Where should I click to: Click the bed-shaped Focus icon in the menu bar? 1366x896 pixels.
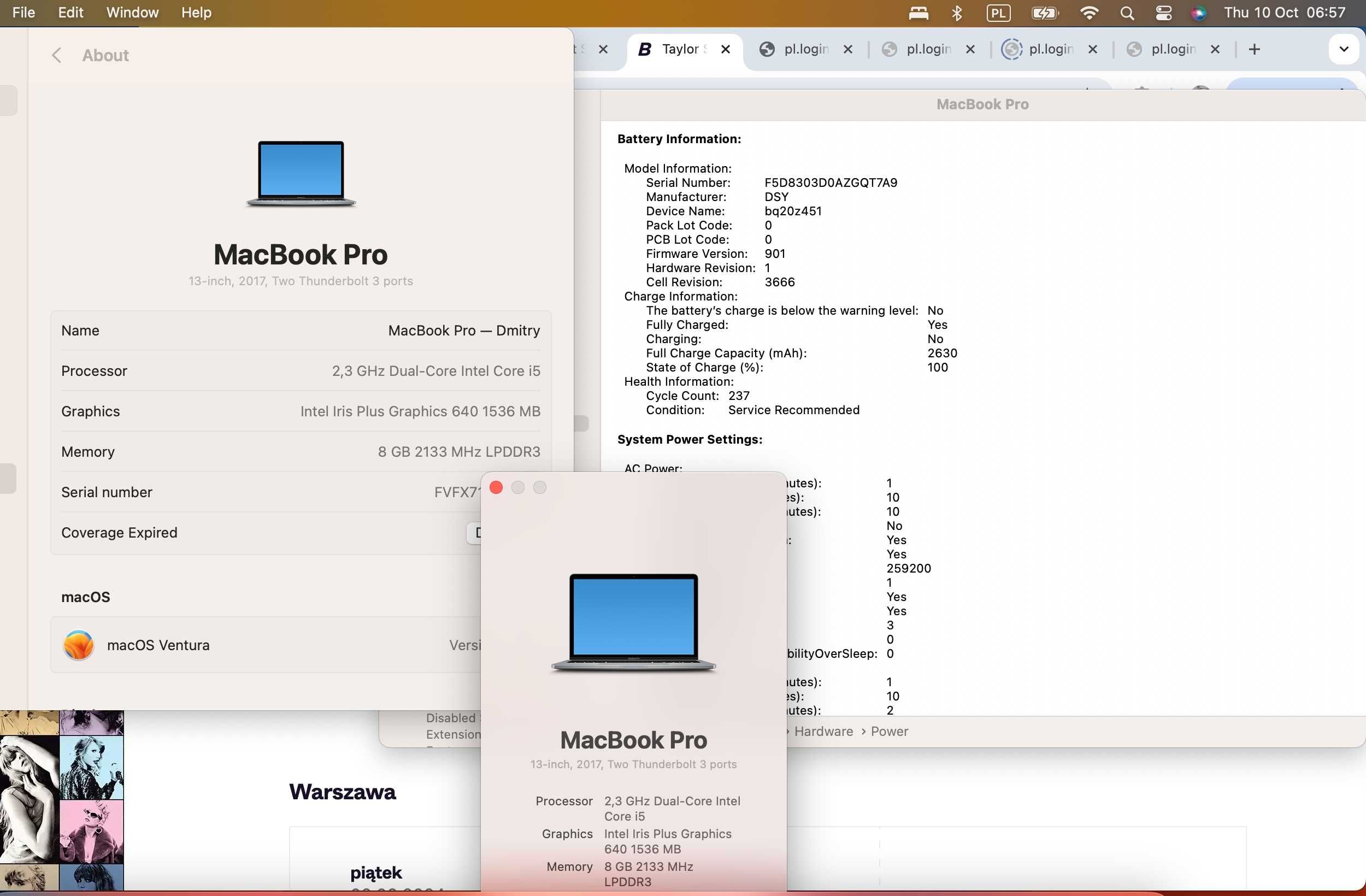(x=918, y=13)
